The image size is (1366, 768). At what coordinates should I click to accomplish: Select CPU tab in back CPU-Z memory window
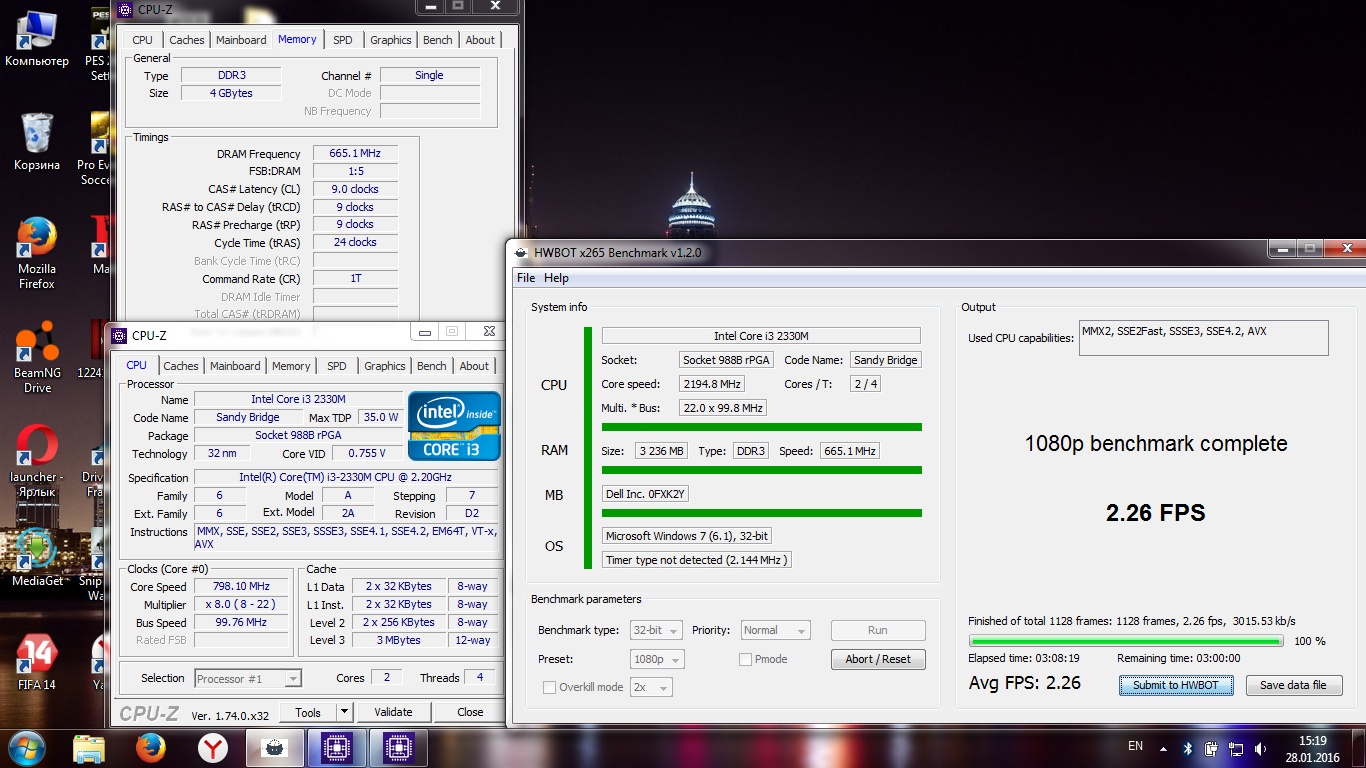(x=143, y=40)
